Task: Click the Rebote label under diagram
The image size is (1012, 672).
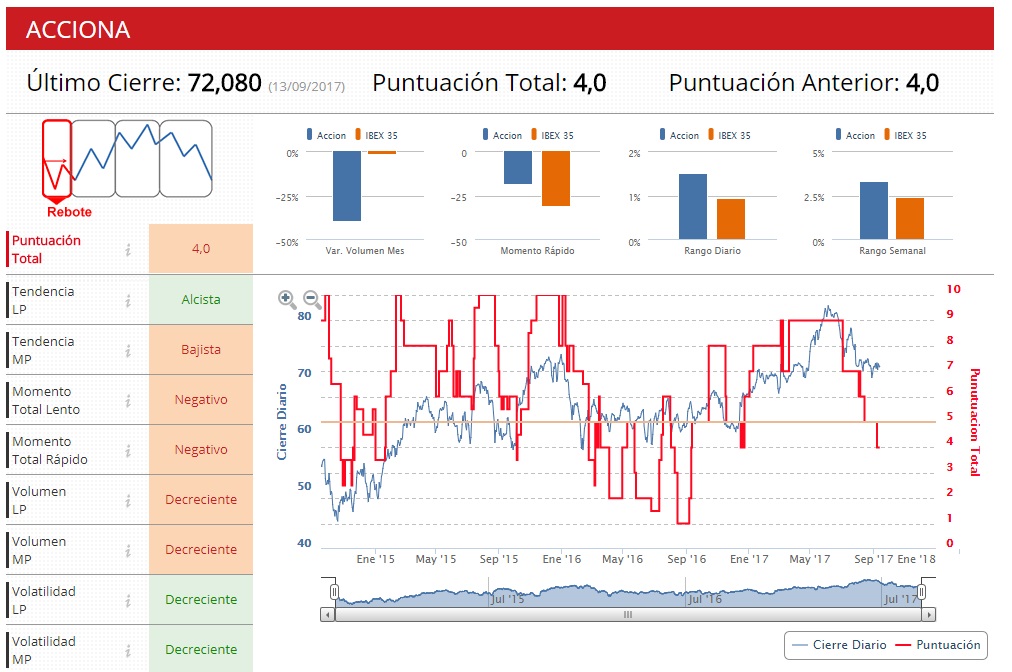Action: click(x=69, y=212)
